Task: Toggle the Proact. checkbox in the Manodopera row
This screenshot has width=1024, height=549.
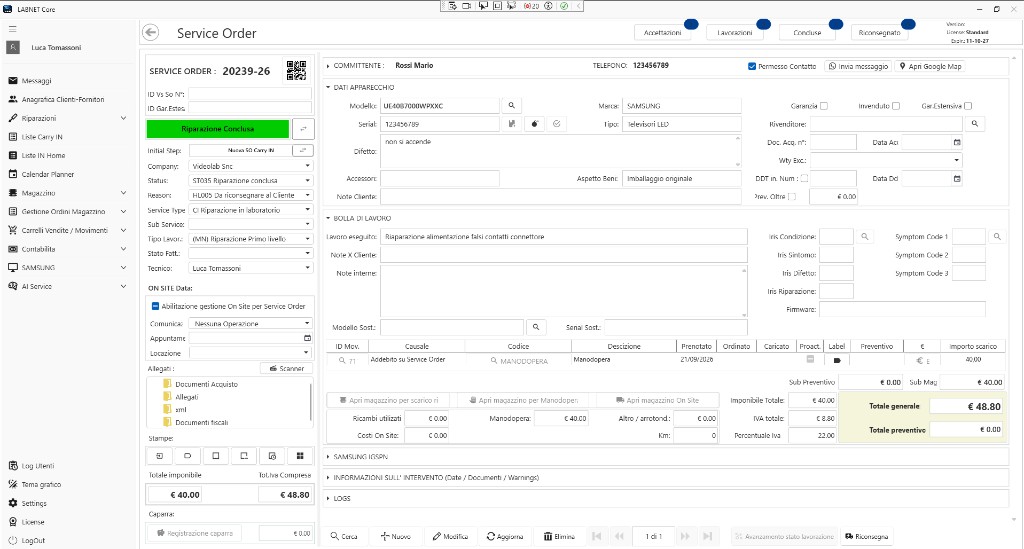Action: pyautogui.click(x=810, y=359)
